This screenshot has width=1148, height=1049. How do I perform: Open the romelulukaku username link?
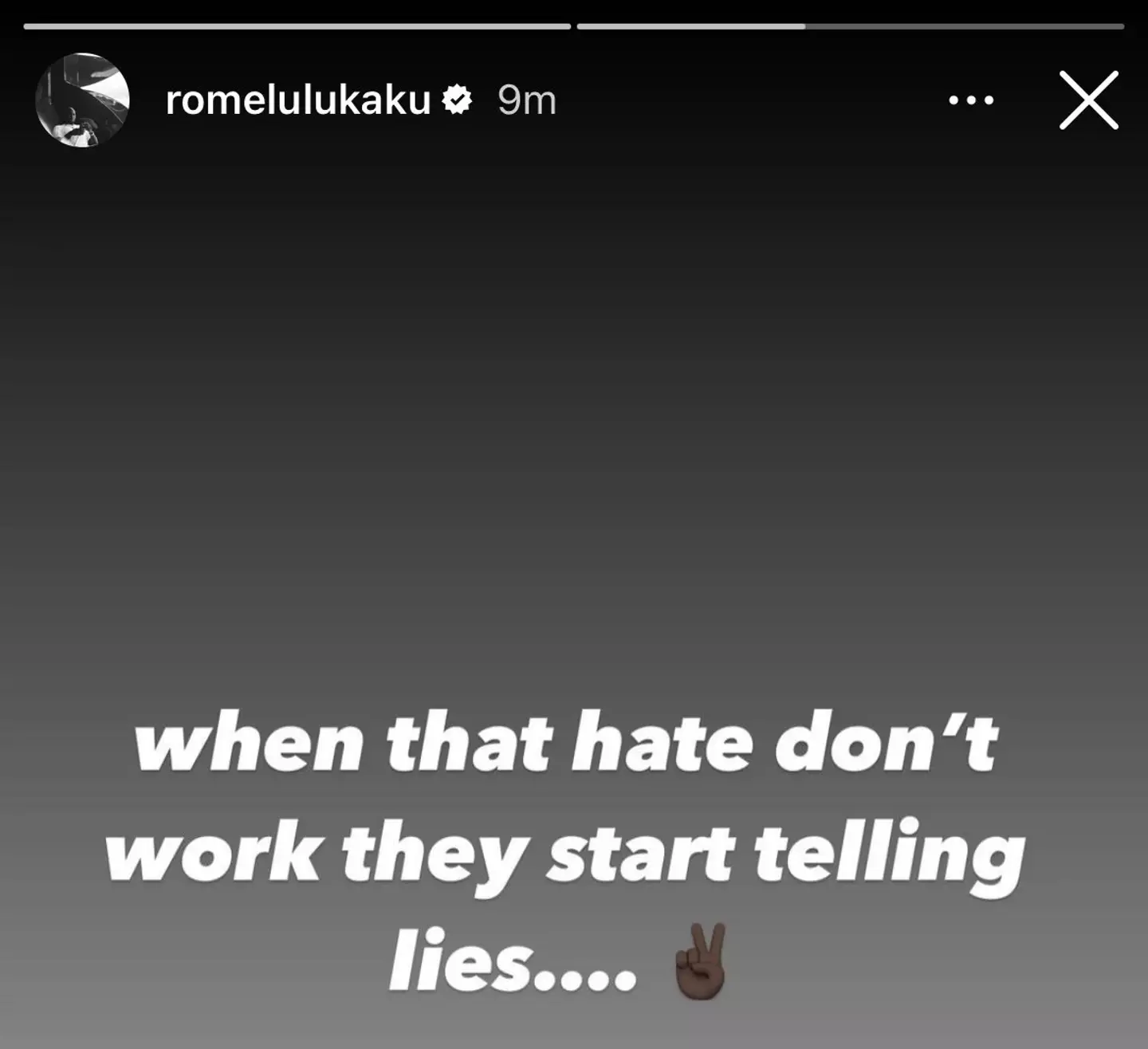[298, 100]
